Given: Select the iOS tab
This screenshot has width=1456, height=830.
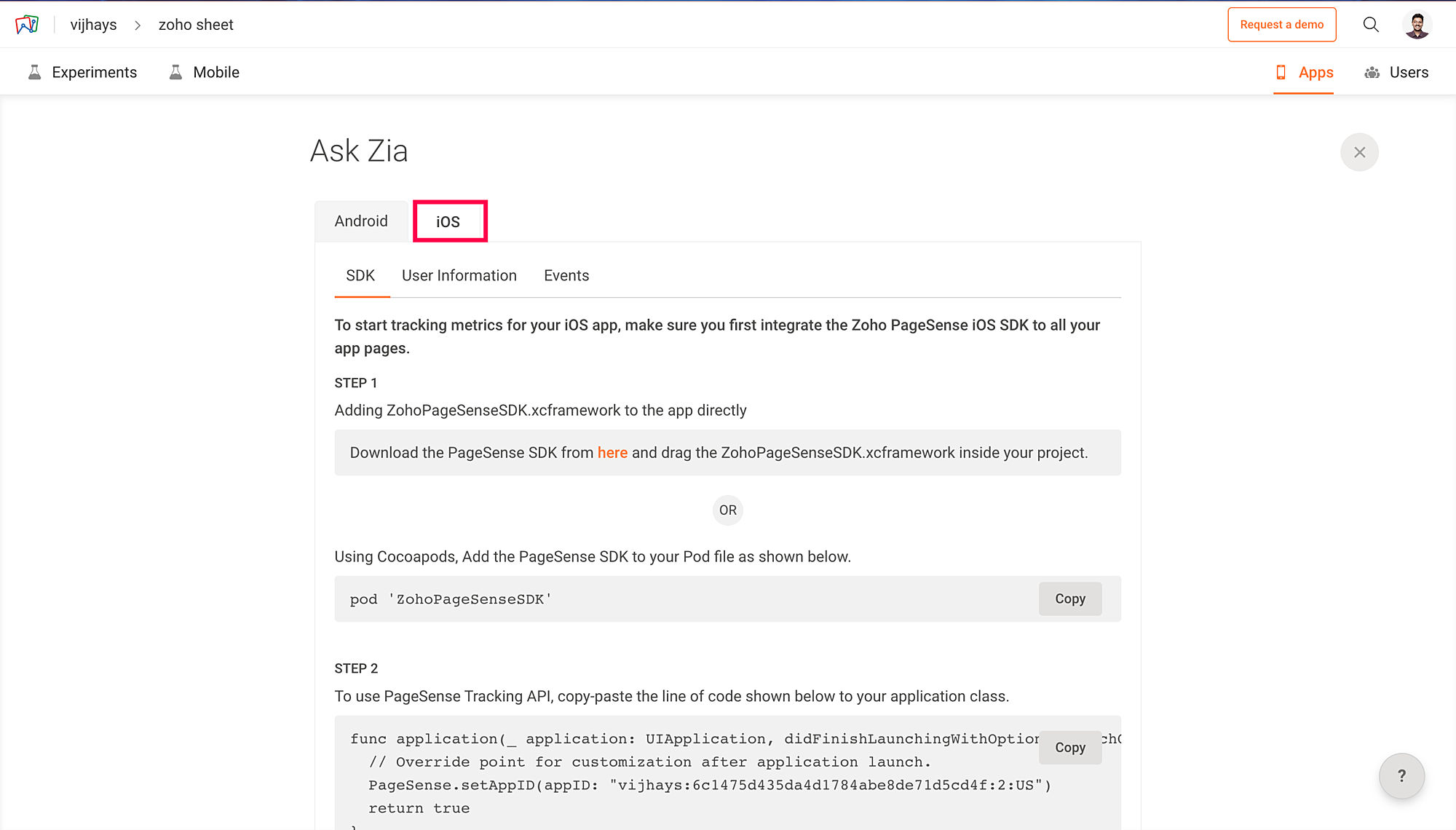Looking at the screenshot, I should tap(449, 221).
